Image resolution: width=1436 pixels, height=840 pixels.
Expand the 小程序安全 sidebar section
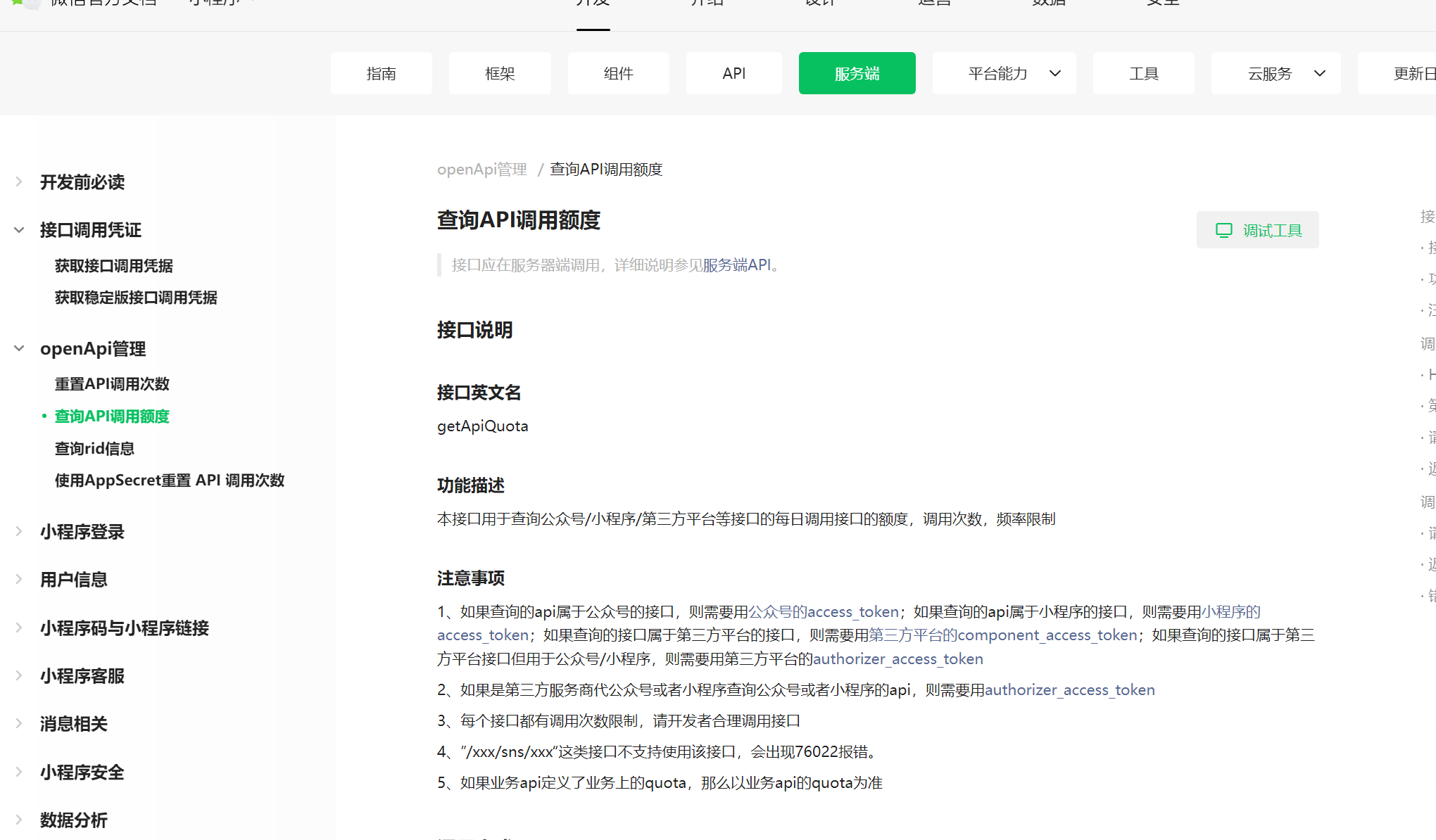click(x=19, y=772)
